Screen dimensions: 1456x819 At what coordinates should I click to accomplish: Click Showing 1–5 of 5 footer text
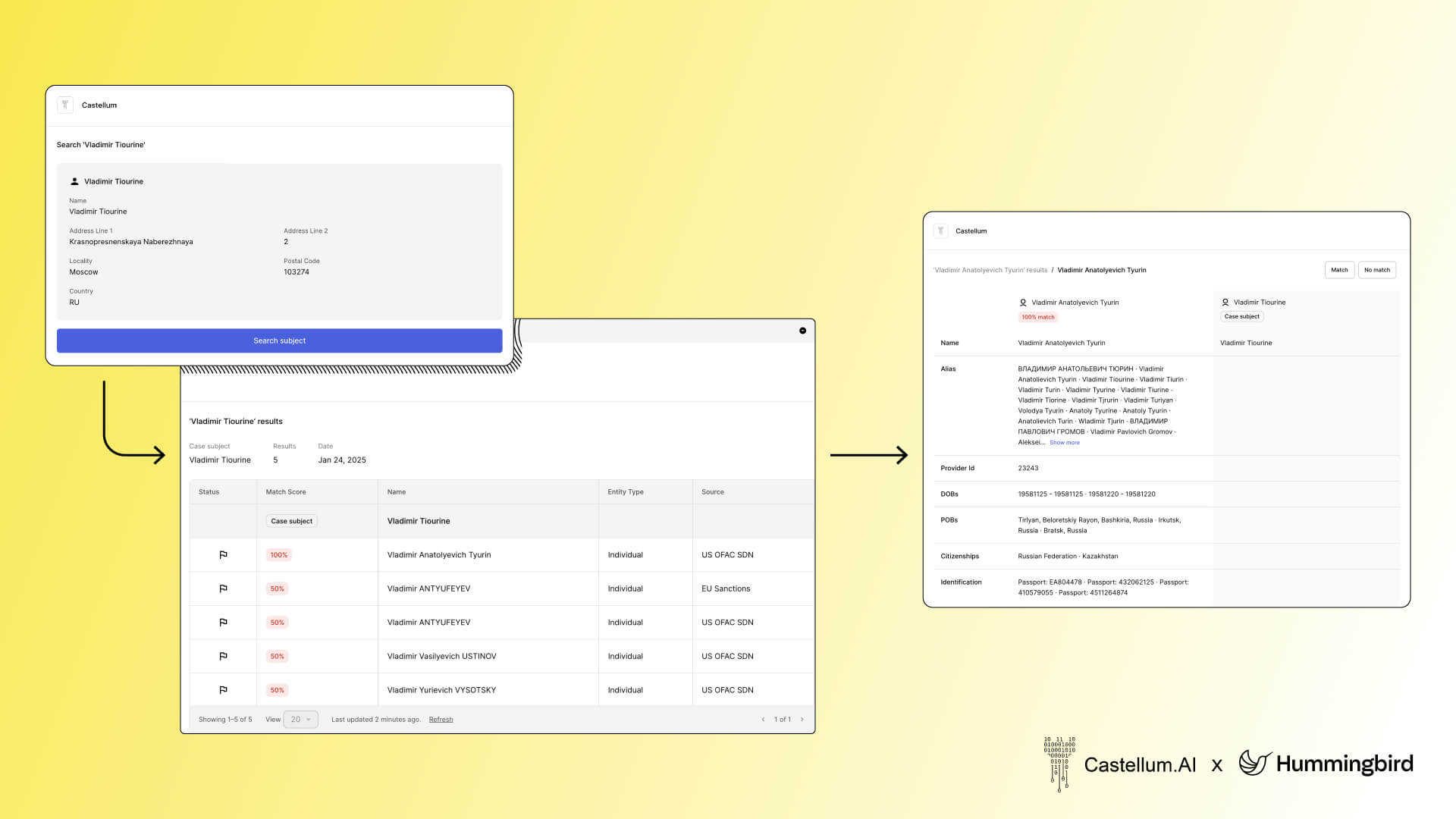coord(225,720)
